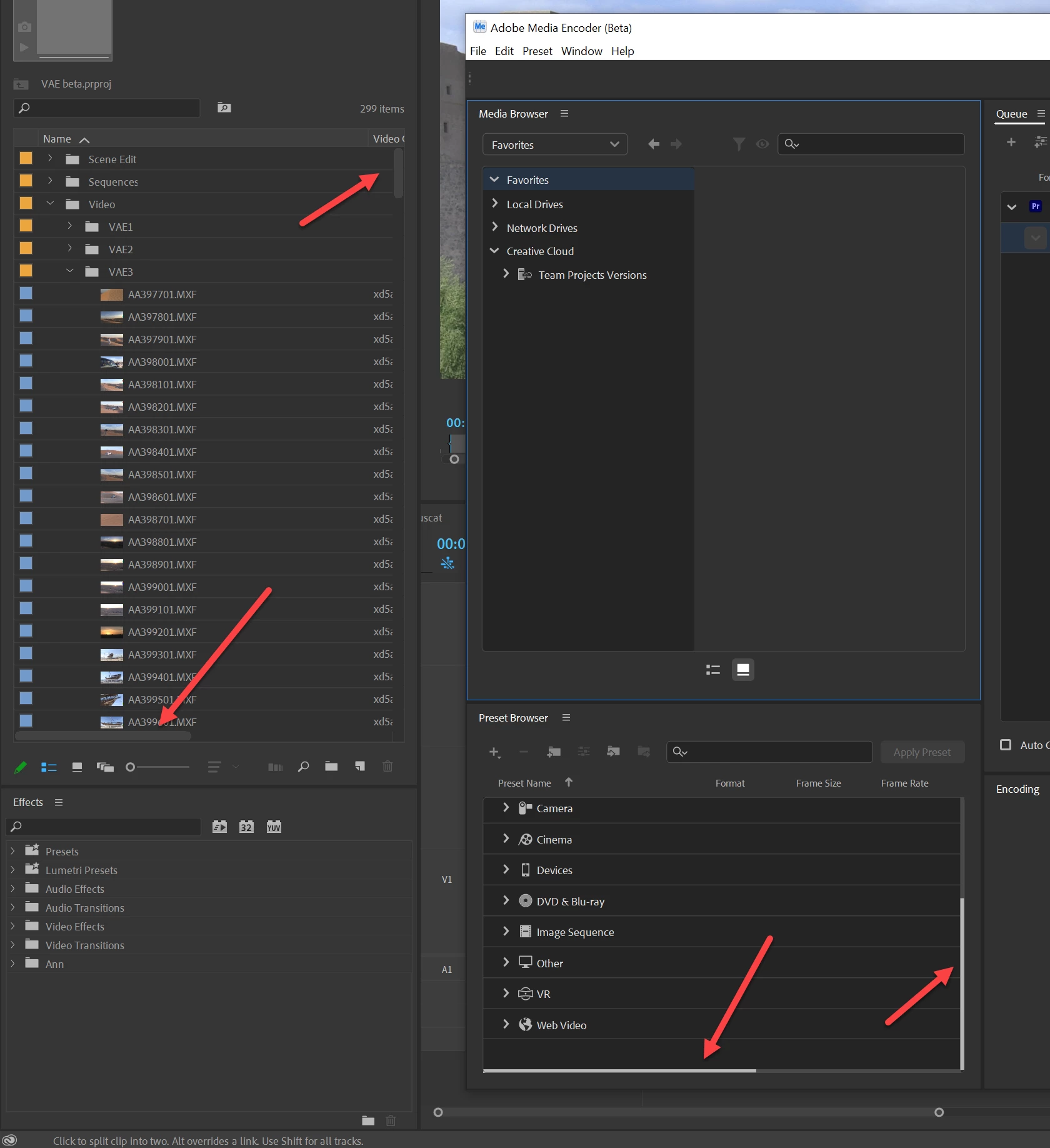
Task: Sort presets by the Frame Size column
Action: coord(818,783)
